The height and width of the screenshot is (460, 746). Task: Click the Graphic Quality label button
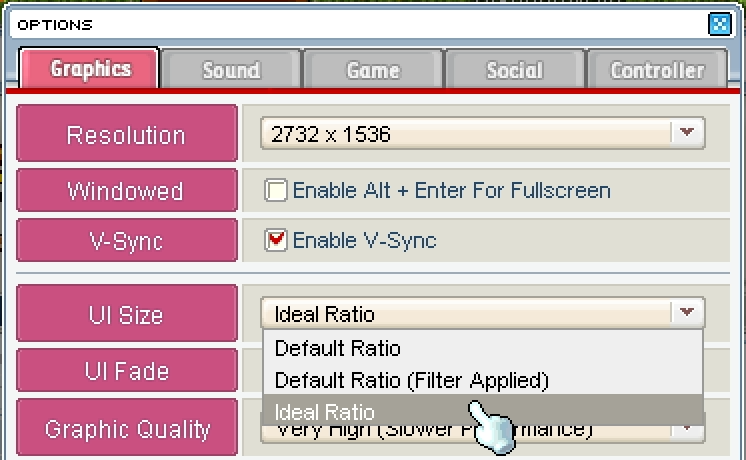pos(127,428)
